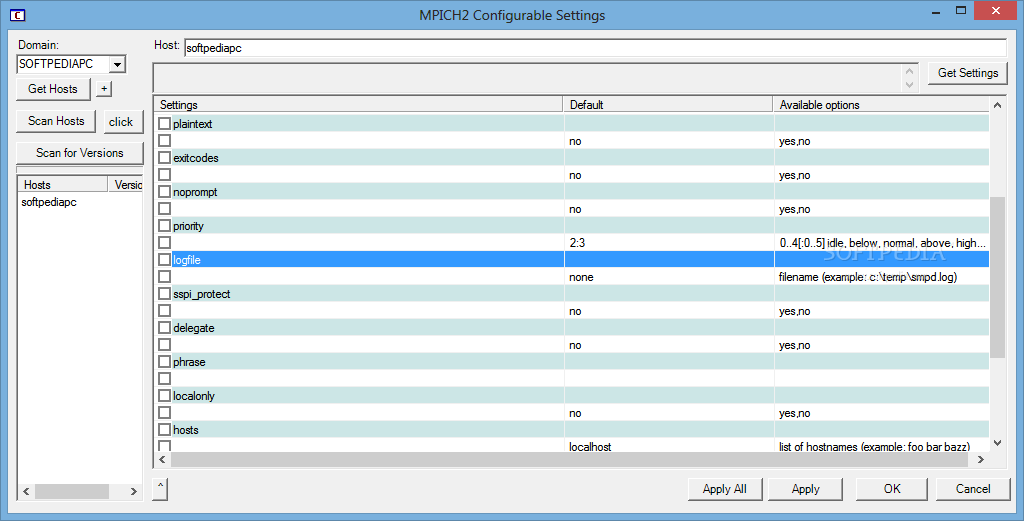
Task: Click the settings vertical scrollbar thumb
Action: pos(997,277)
